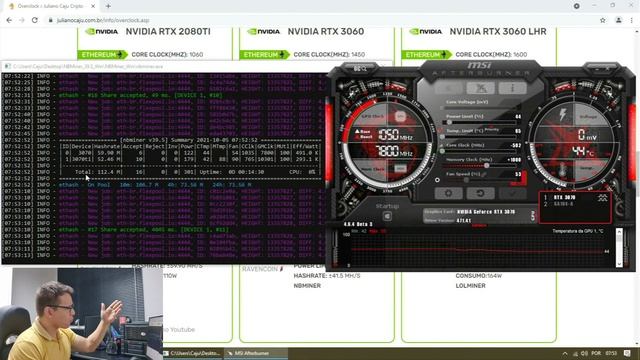
Task: Click the nbminer console window title icon
Action: [7, 66]
